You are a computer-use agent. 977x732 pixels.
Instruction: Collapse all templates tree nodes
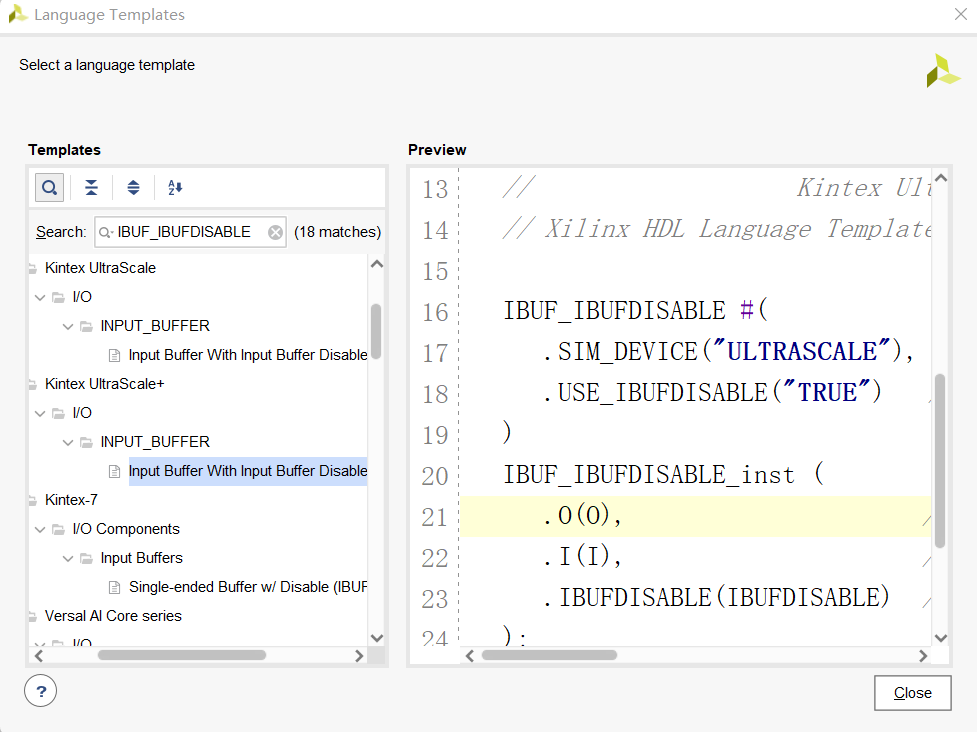(x=92, y=188)
